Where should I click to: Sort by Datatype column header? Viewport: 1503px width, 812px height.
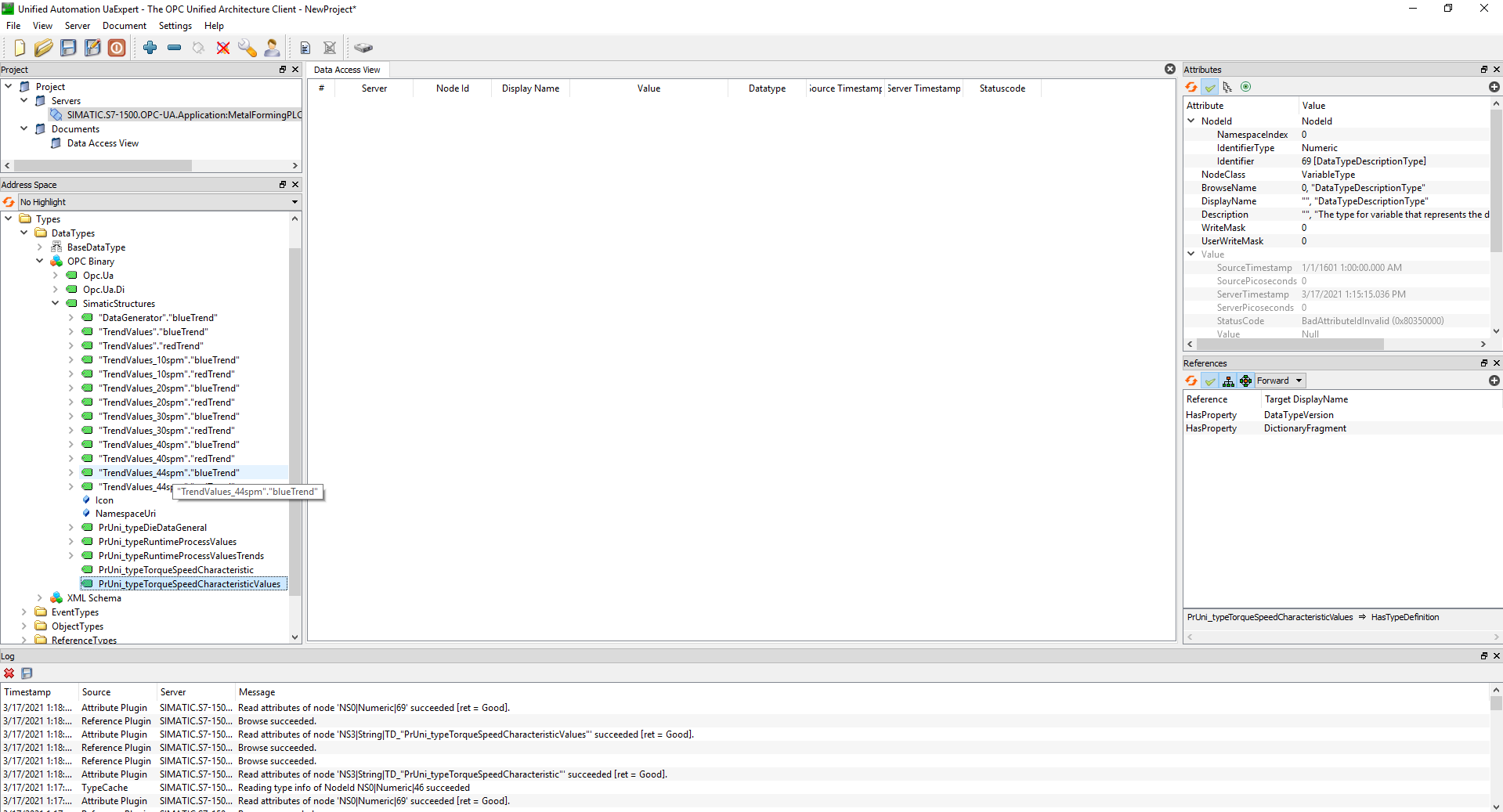[768, 88]
